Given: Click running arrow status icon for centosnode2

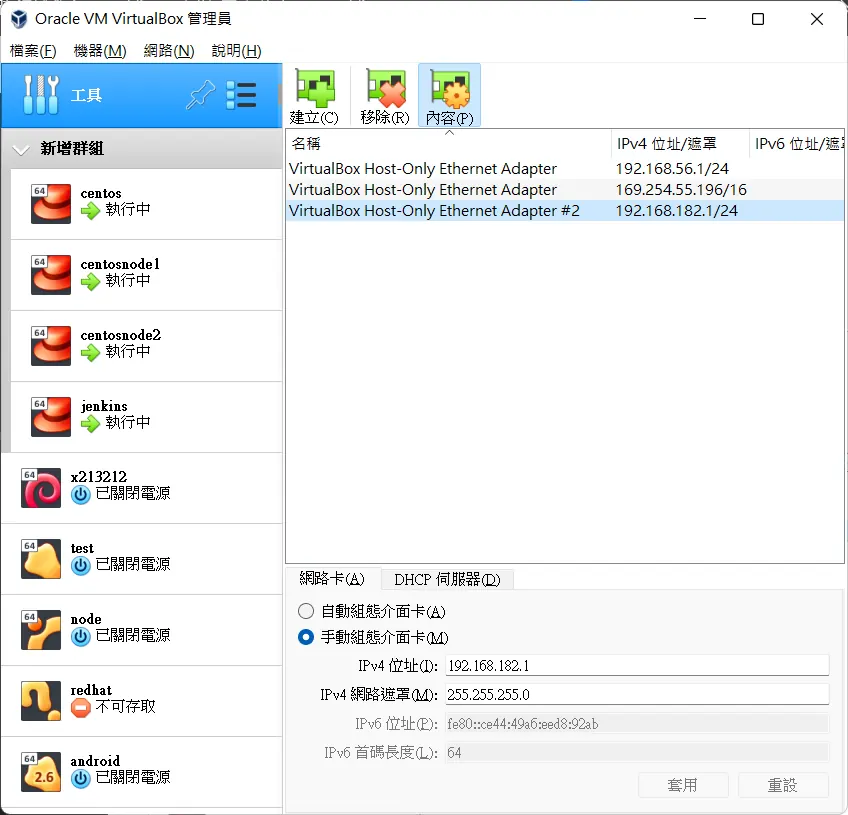Looking at the screenshot, I should [x=90, y=352].
